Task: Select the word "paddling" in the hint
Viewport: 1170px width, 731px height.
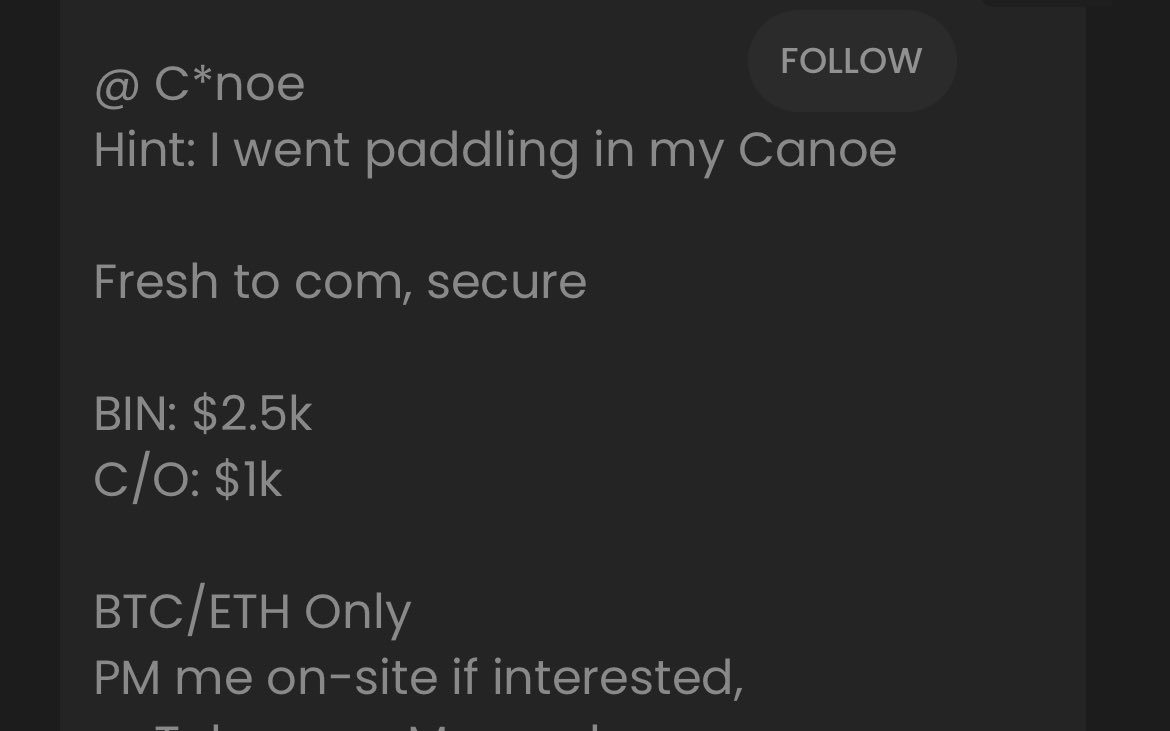Action: [471, 150]
